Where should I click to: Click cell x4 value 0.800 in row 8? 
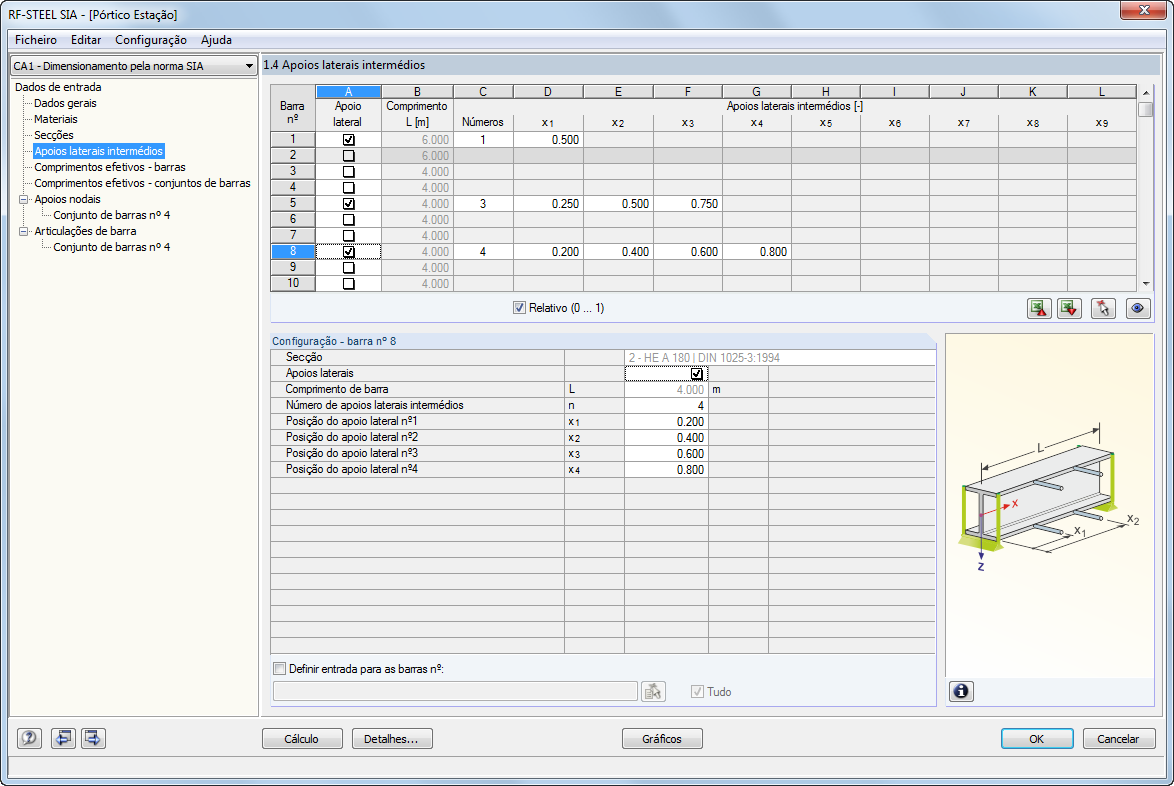point(756,252)
